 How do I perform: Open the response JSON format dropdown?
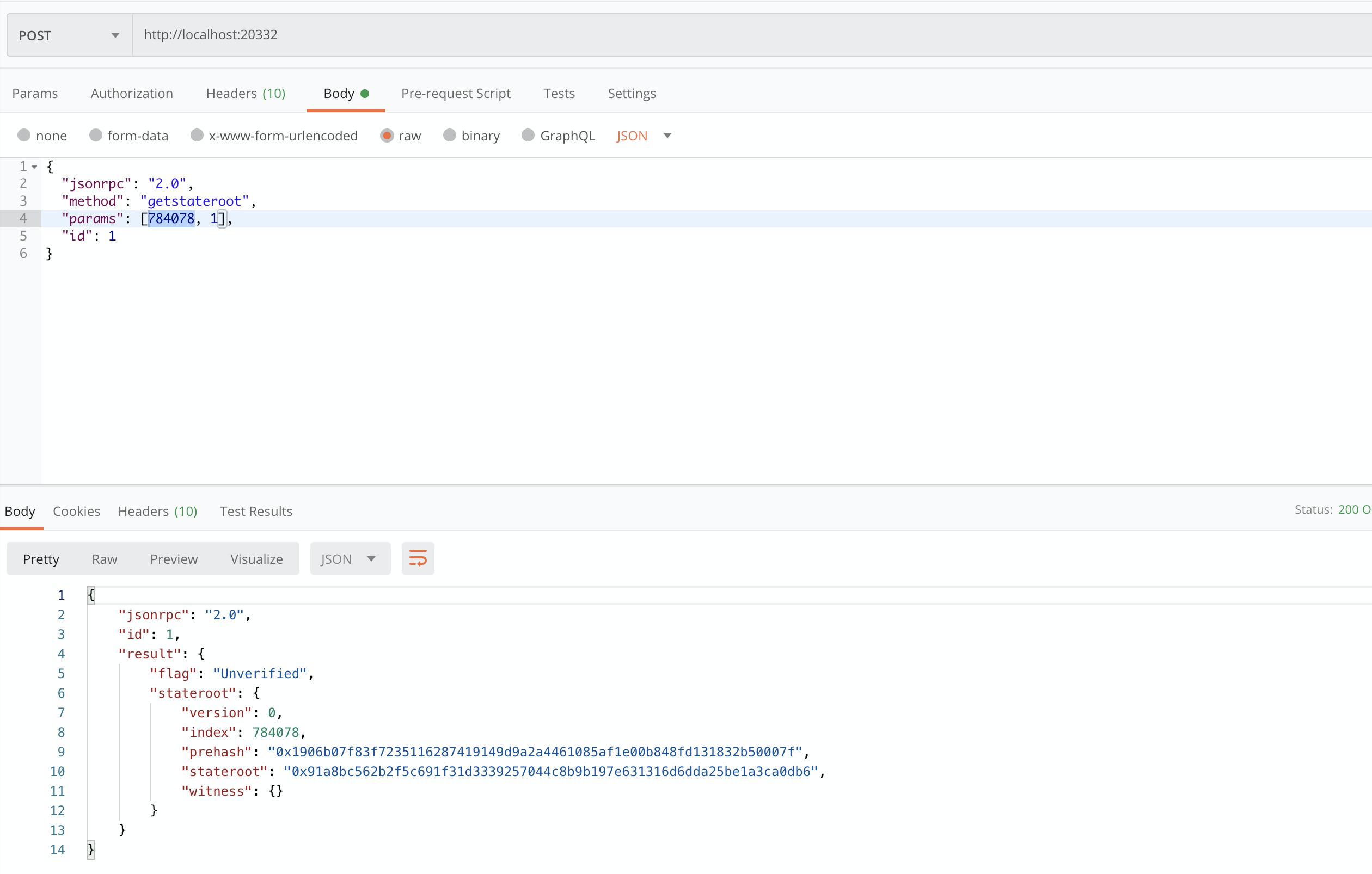pyautogui.click(x=350, y=558)
